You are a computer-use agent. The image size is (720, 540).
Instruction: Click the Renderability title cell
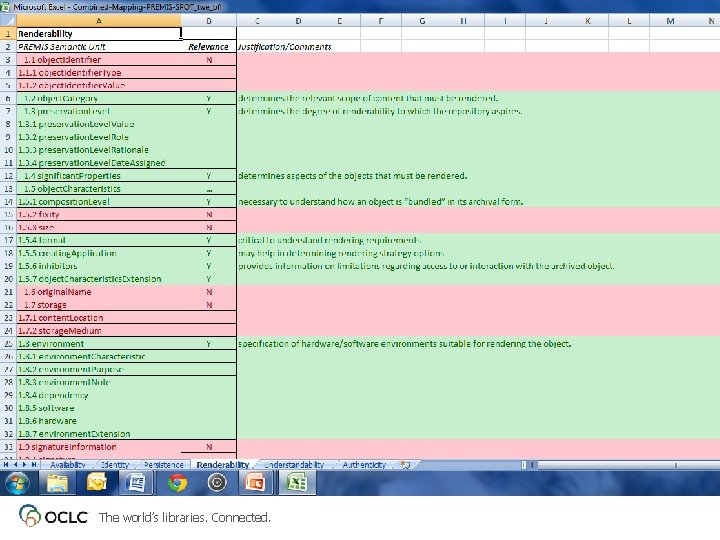click(x=99, y=34)
